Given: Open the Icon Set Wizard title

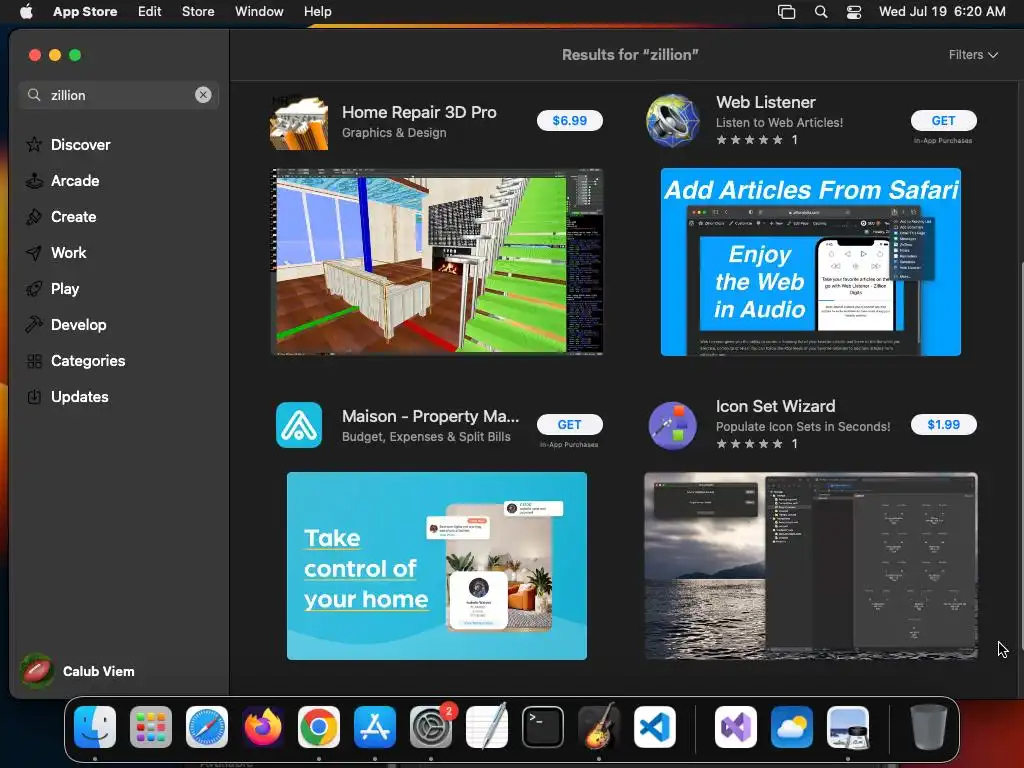Looking at the screenshot, I should click(775, 406).
